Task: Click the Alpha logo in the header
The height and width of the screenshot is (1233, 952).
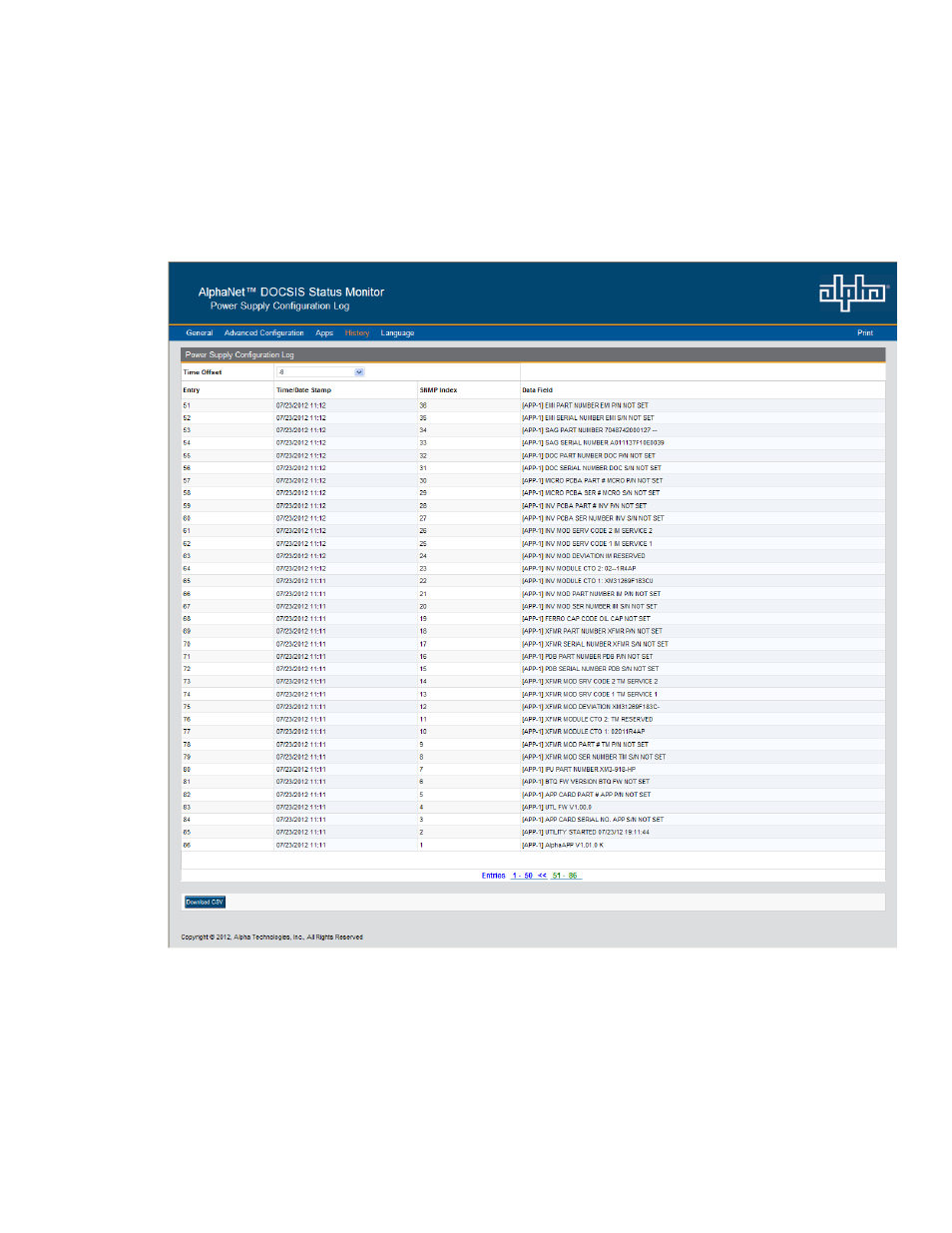Action: [x=853, y=293]
